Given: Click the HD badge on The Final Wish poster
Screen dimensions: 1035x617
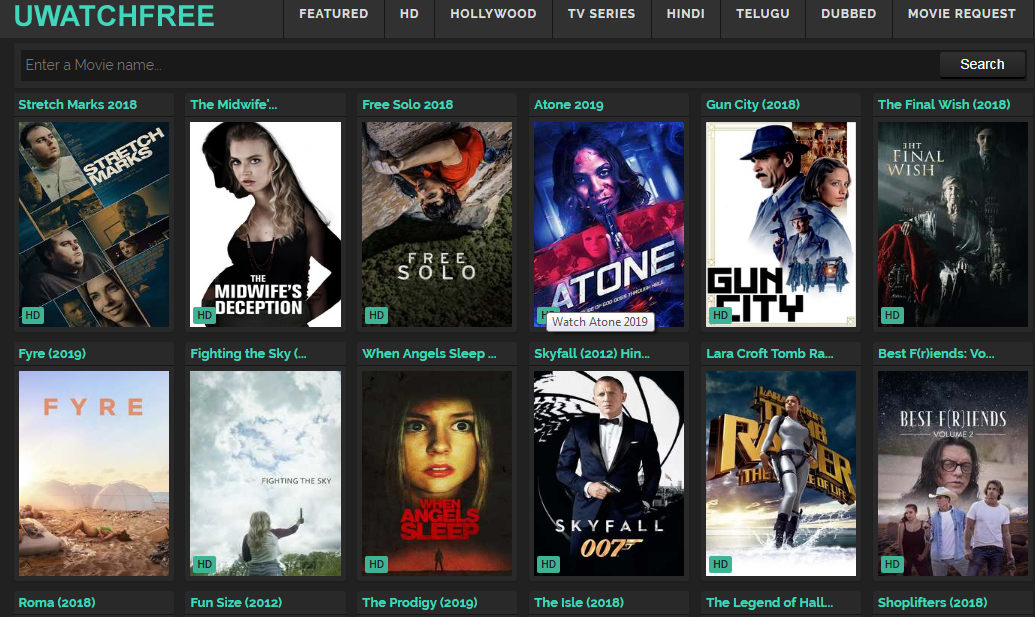Looking at the screenshot, I should pyautogui.click(x=892, y=315).
